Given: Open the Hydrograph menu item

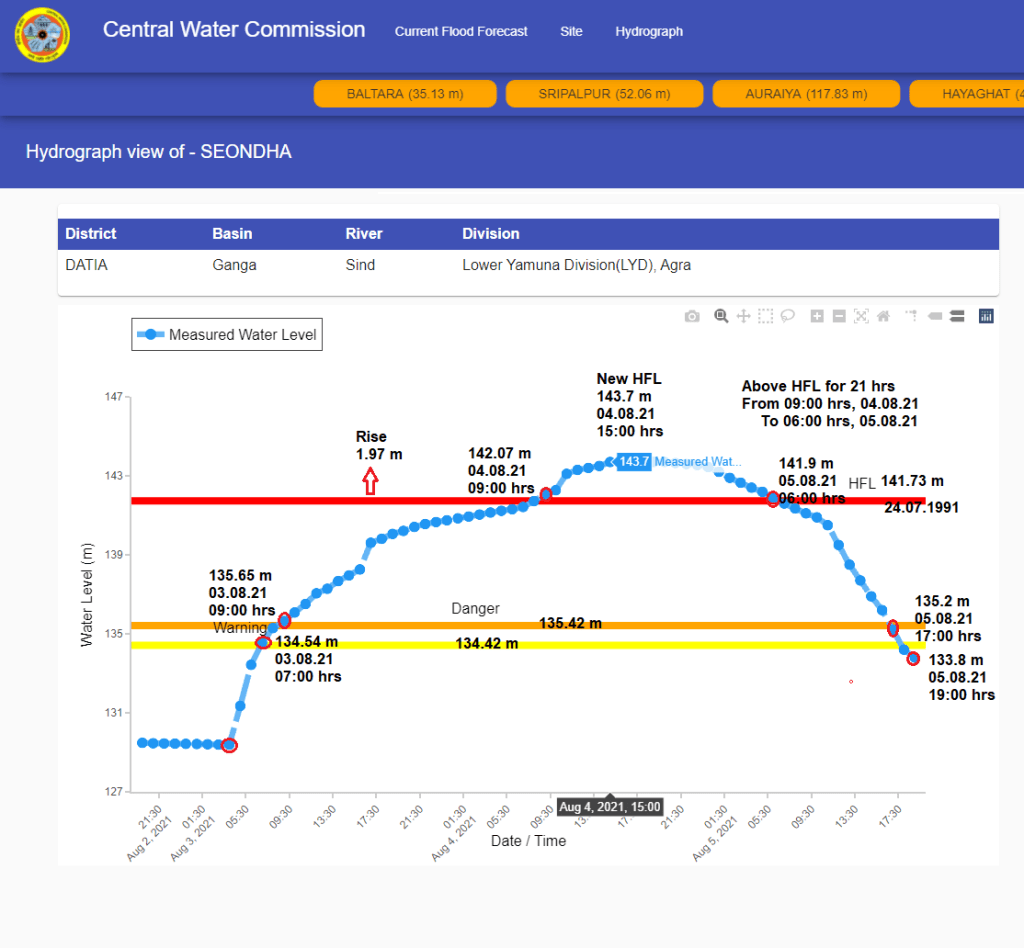Looking at the screenshot, I should (649, 32).
